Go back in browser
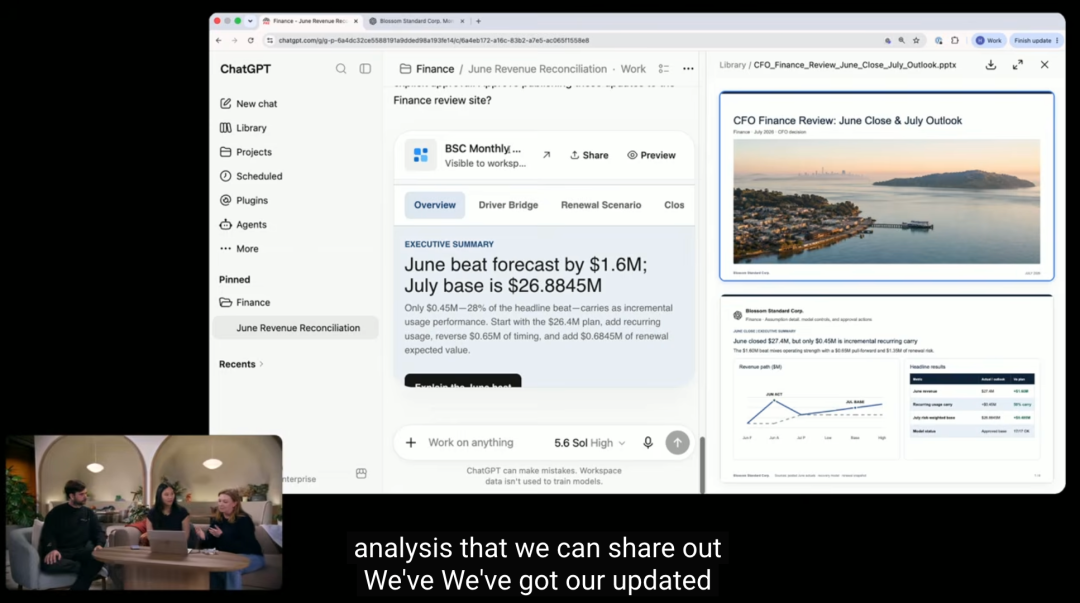The width and height of the screenshot is (1080, 603). click(219, 41)
